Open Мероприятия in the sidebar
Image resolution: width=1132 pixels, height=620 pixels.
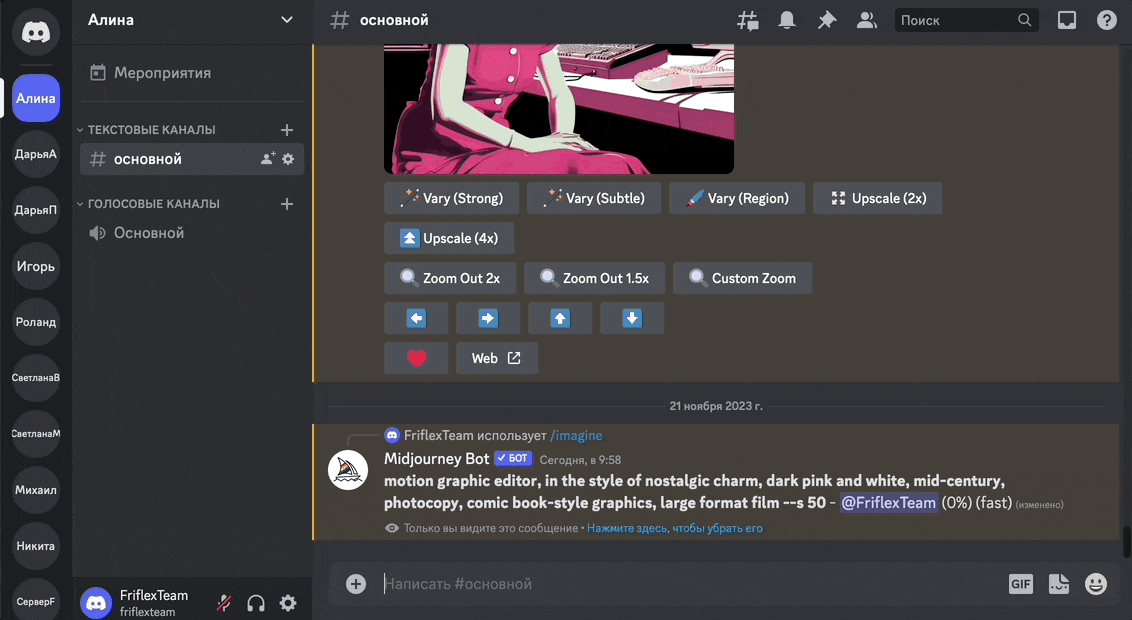[160, 72]
